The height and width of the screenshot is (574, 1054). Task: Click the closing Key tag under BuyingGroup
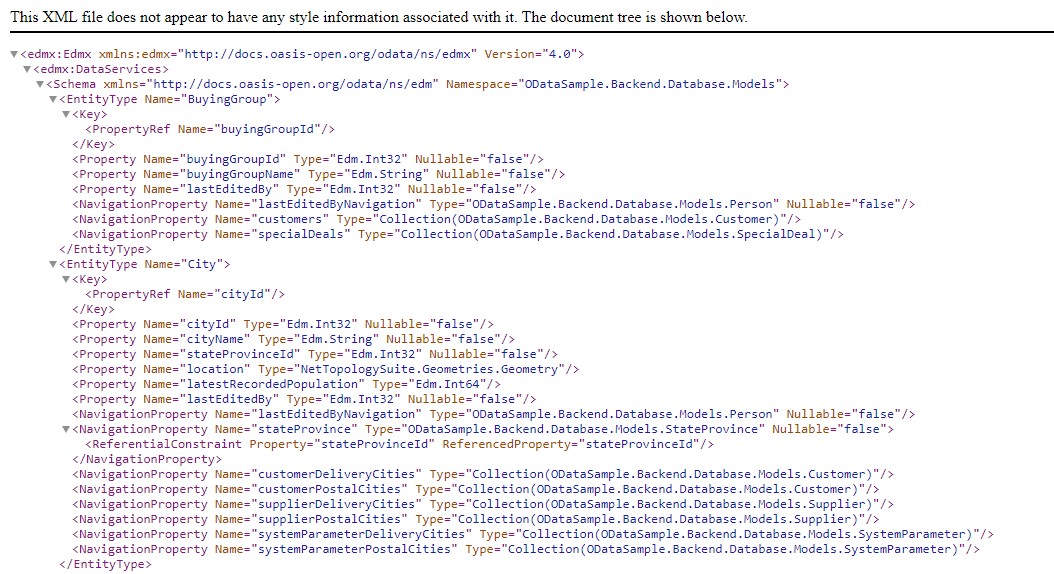click(93, 145)
